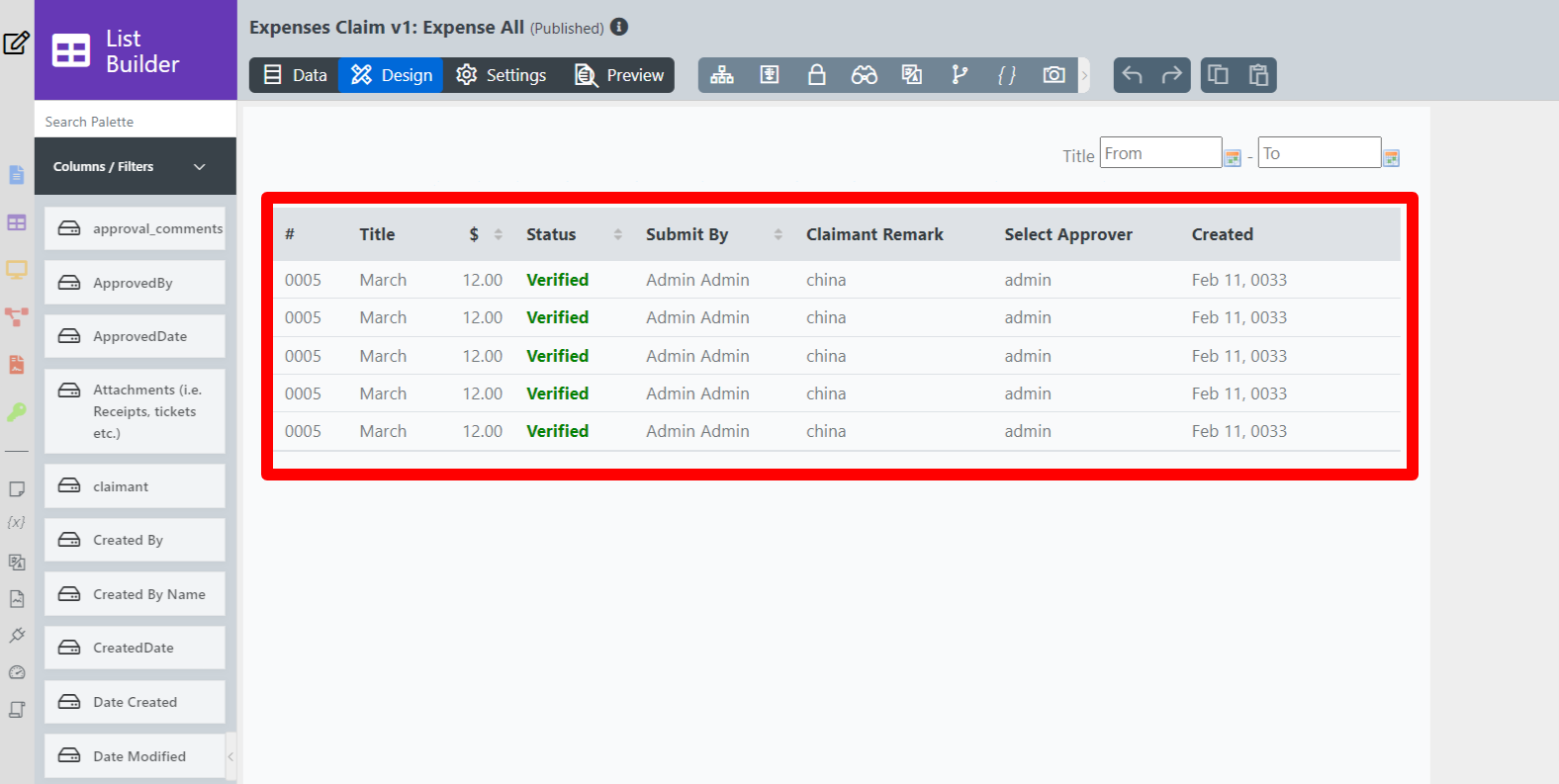The width and height of the screenshot is (1559, 784).
Task: Open the form builder icon in left sidebar
Action: click(x=17, y=175)
